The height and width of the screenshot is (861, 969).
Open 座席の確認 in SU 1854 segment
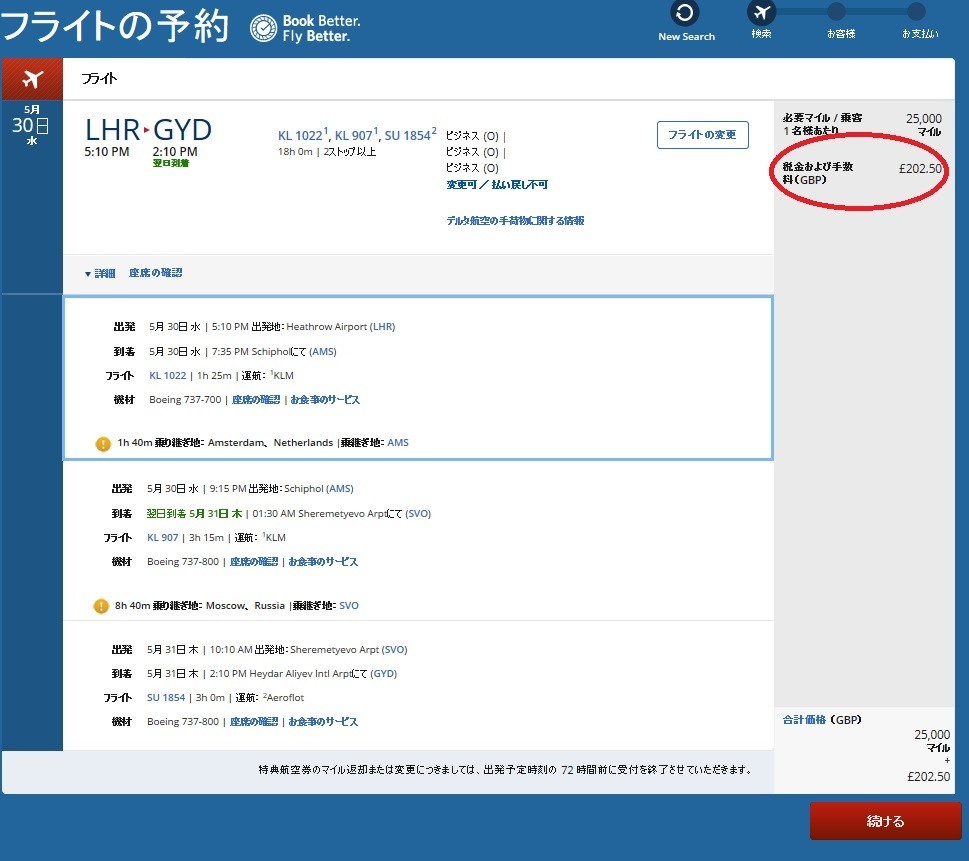click(254, 721)
